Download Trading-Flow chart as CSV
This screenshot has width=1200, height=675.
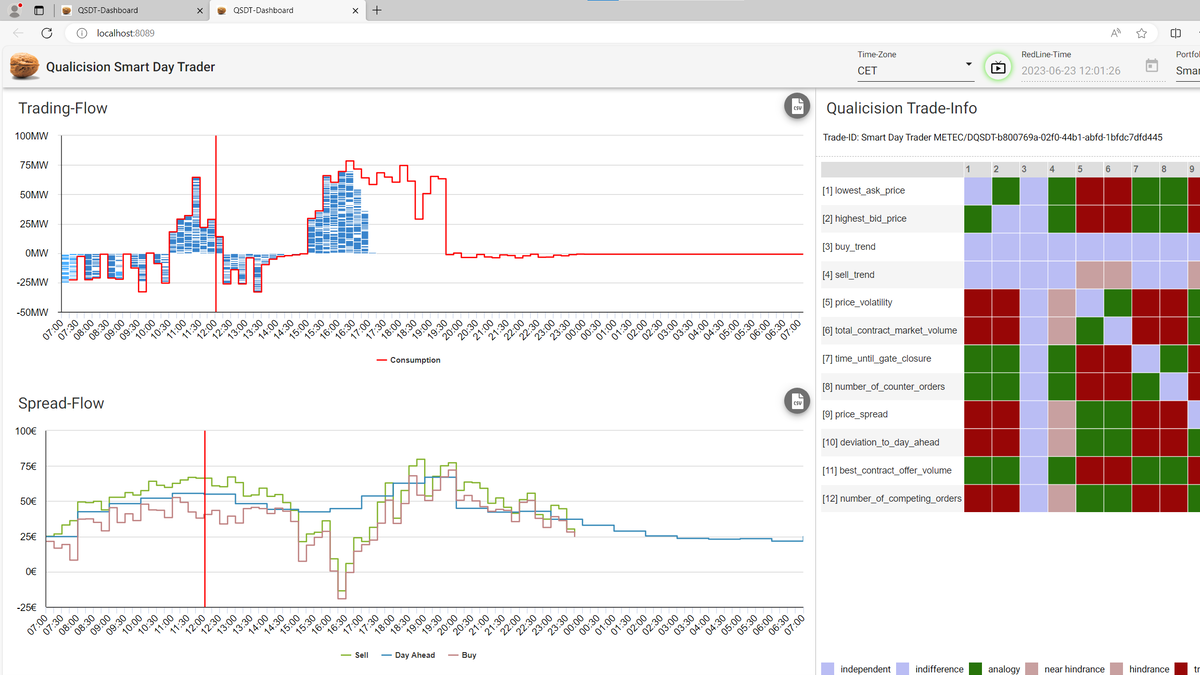click(x=796, y=107)
